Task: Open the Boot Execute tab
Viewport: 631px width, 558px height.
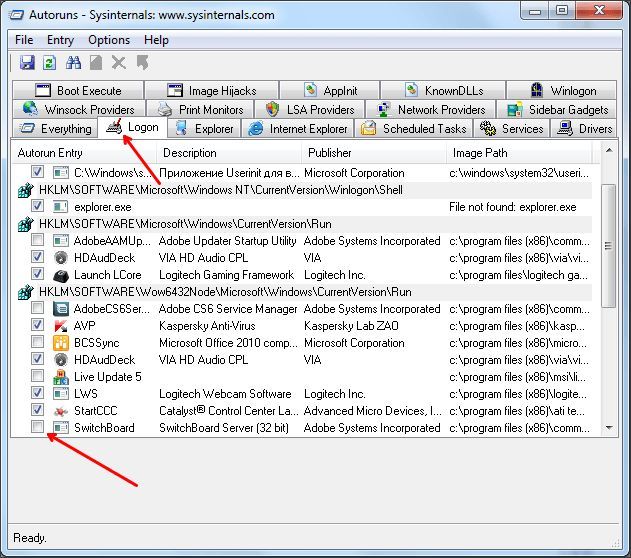Action: 78,91
